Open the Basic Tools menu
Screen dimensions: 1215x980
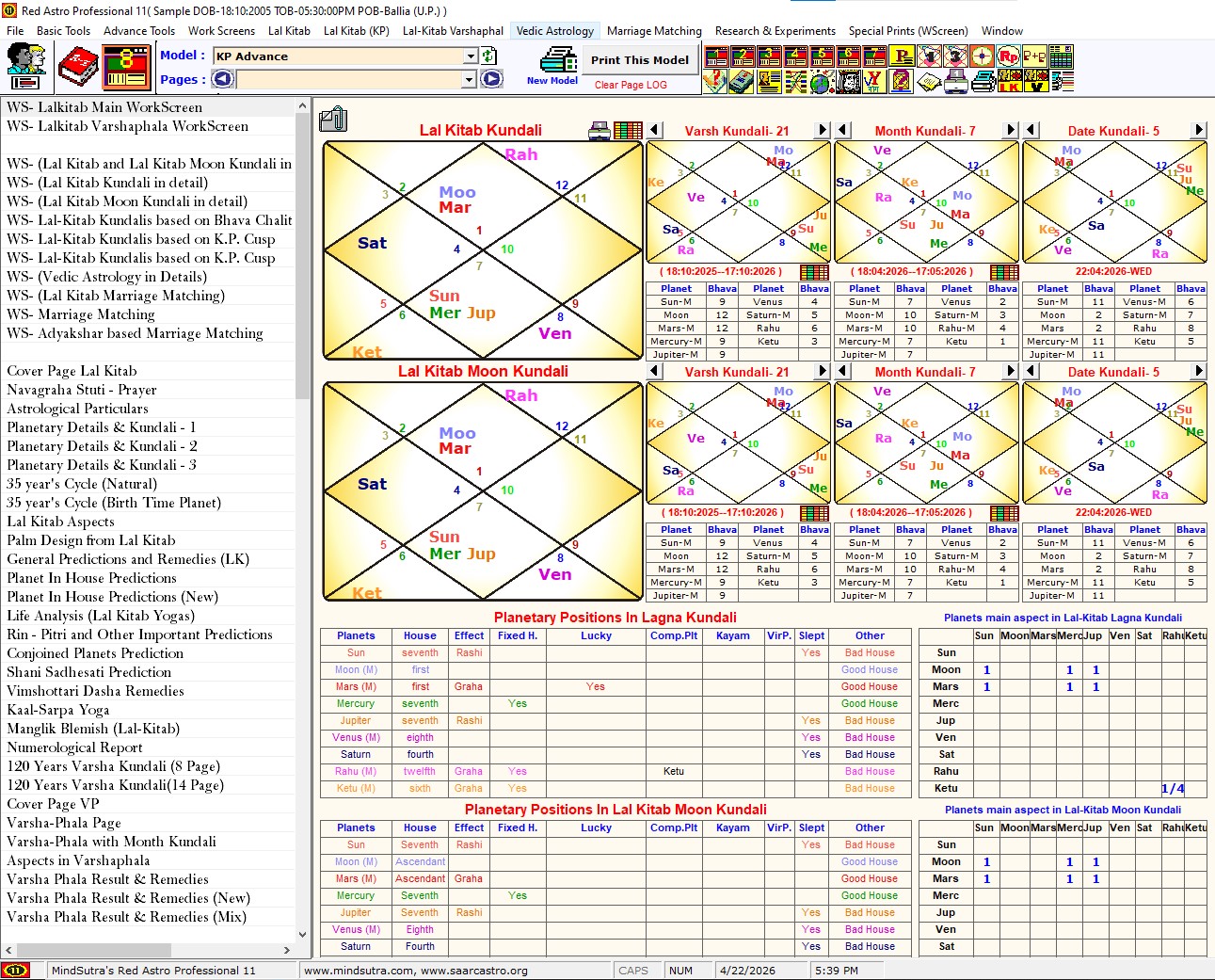(x=63, y=30)
